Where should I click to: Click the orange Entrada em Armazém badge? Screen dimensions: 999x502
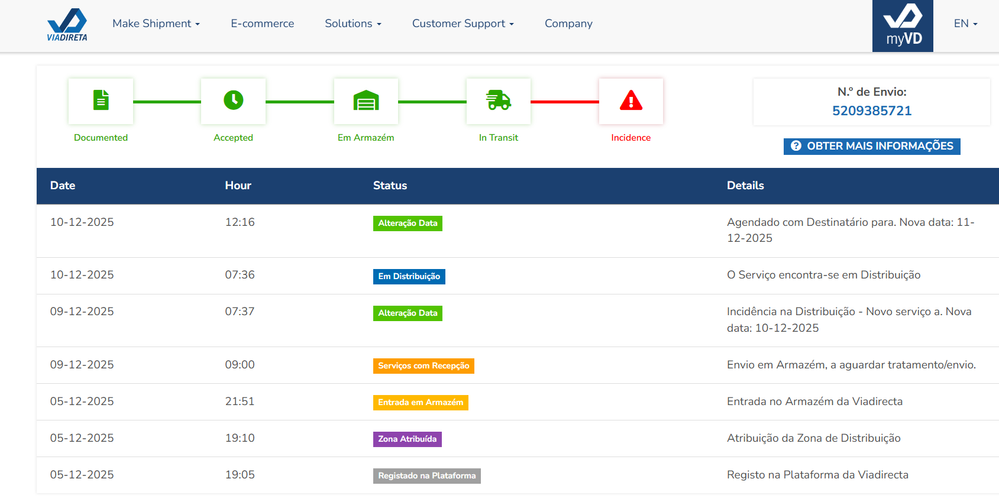420,402
